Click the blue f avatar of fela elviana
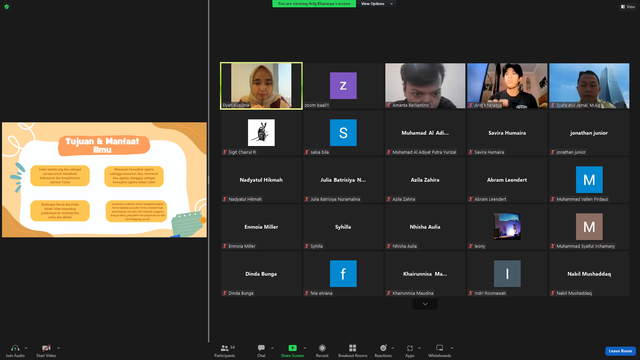640x360 pixels. [343, 273]
